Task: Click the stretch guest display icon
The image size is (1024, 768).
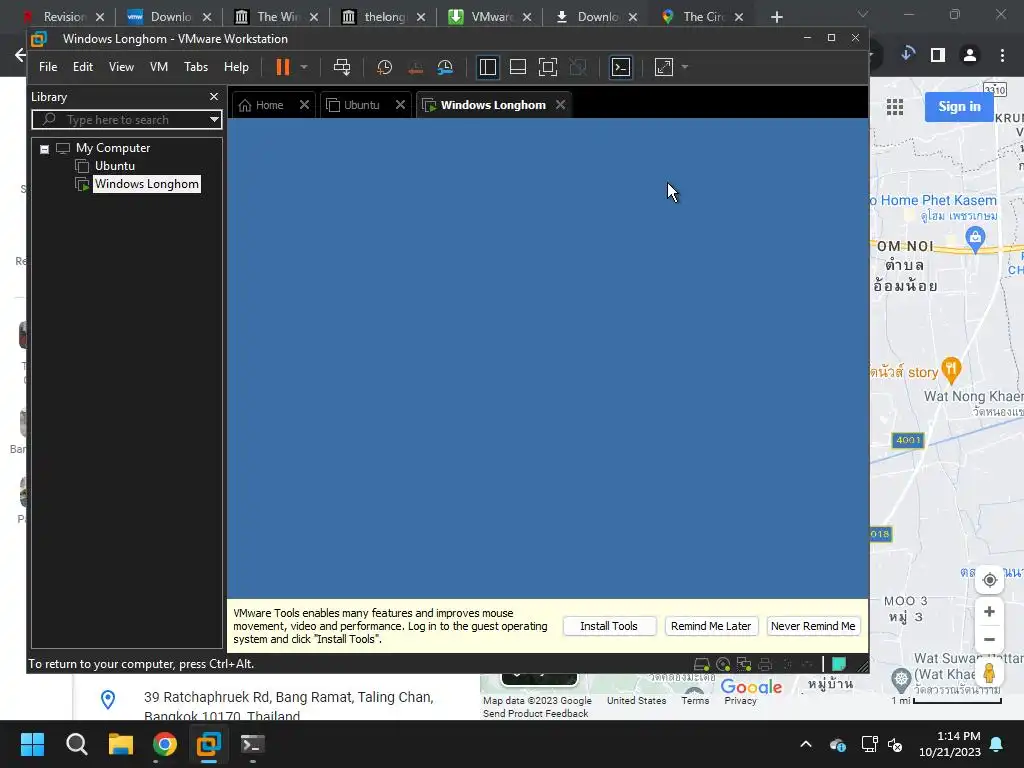Action: 664,67
